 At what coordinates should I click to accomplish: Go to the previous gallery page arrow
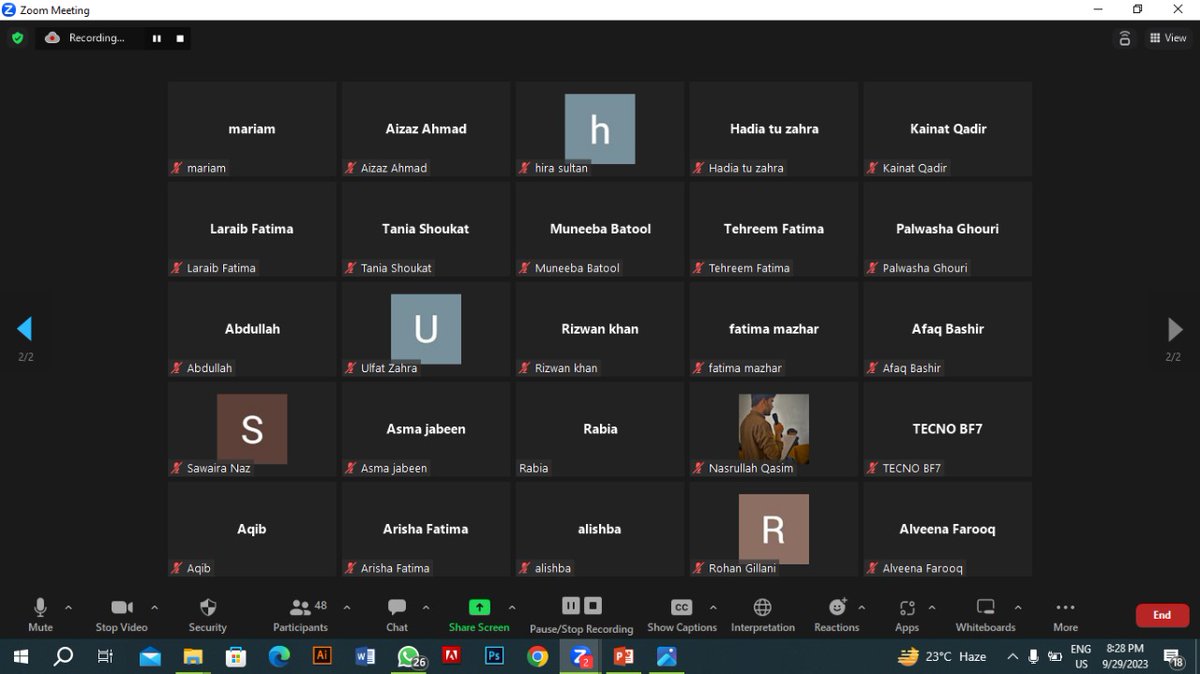coord(25,329)
